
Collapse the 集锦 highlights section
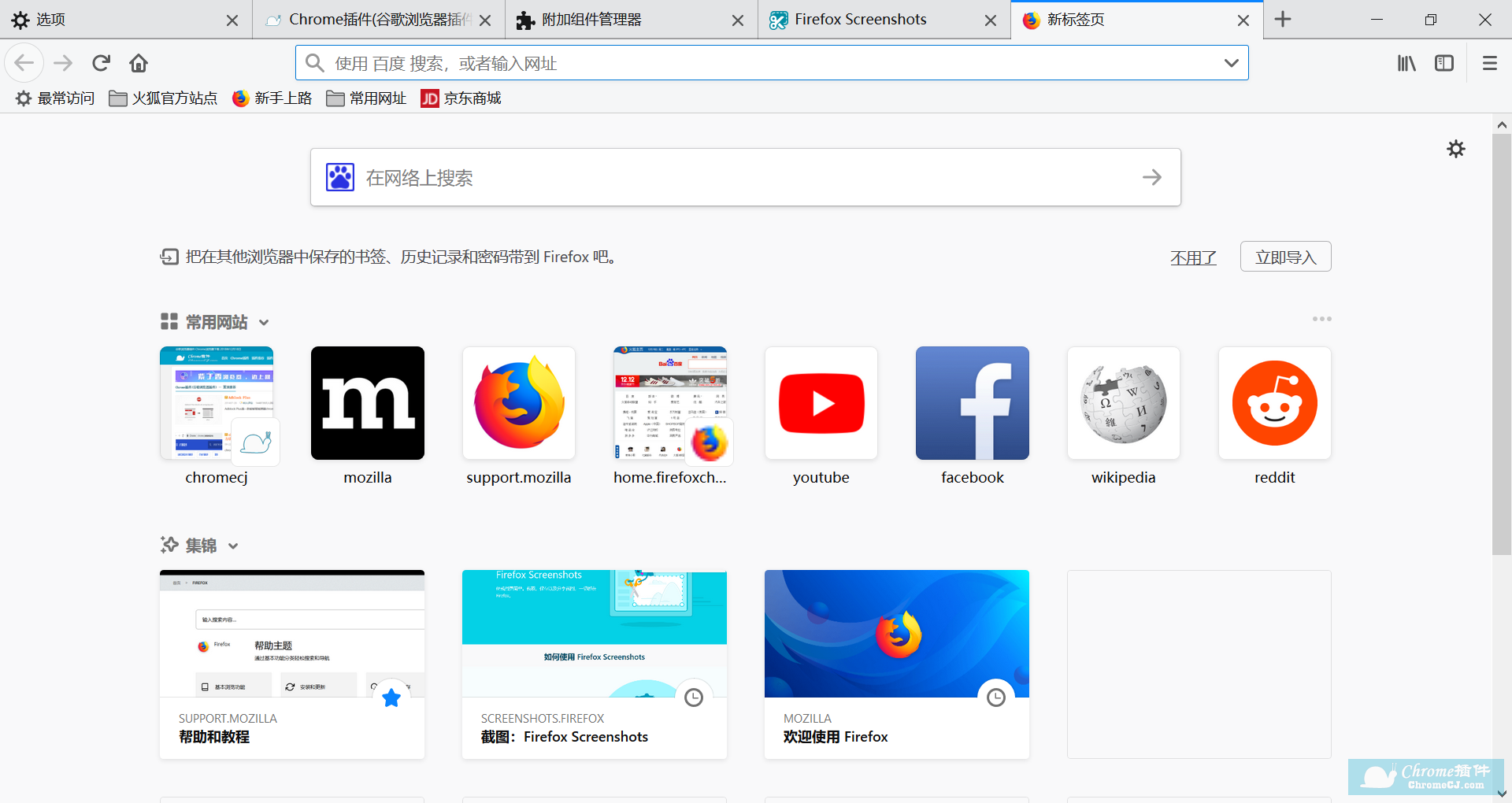tap(233, 546)
